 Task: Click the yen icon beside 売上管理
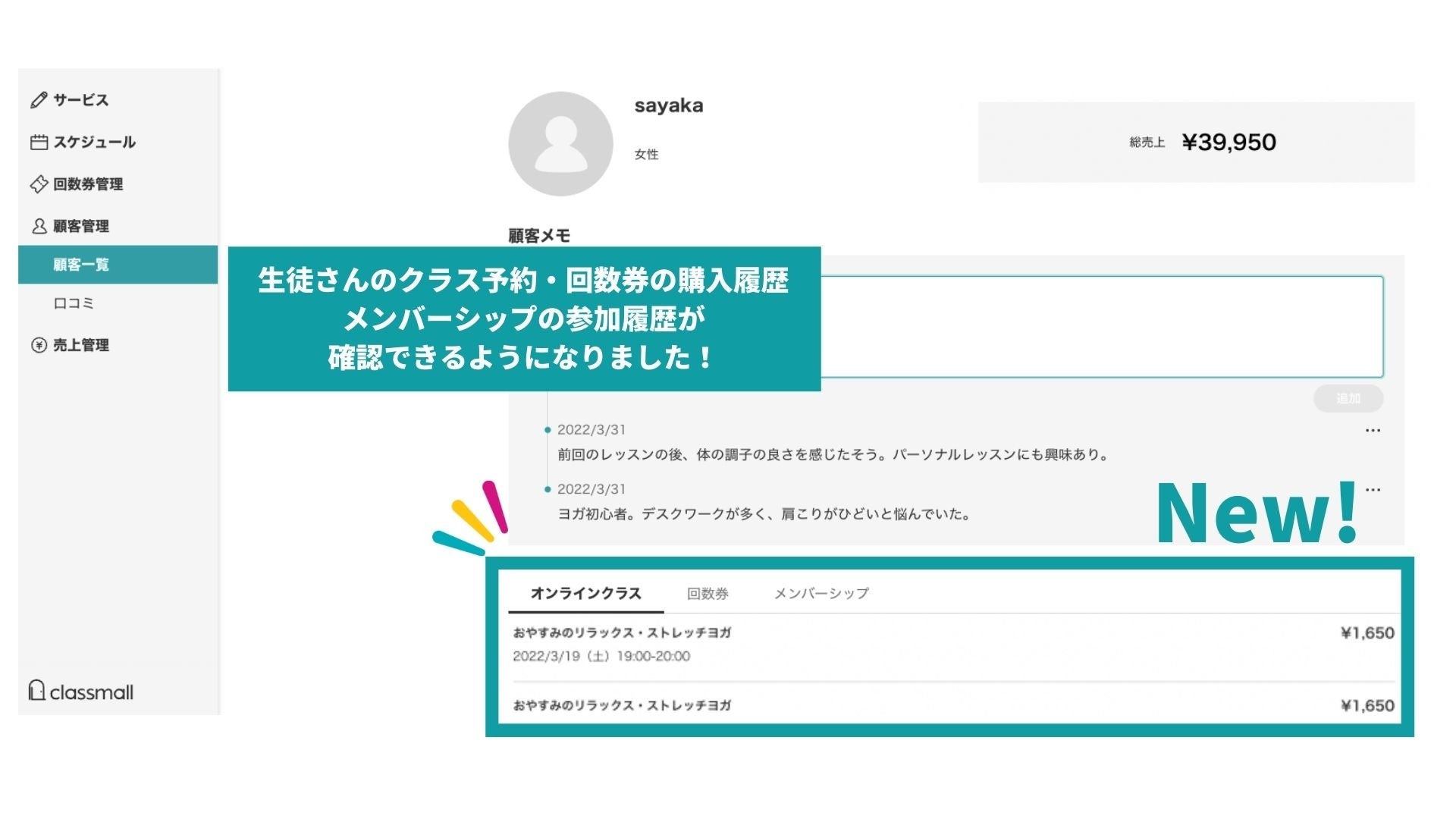pos(39,345)
